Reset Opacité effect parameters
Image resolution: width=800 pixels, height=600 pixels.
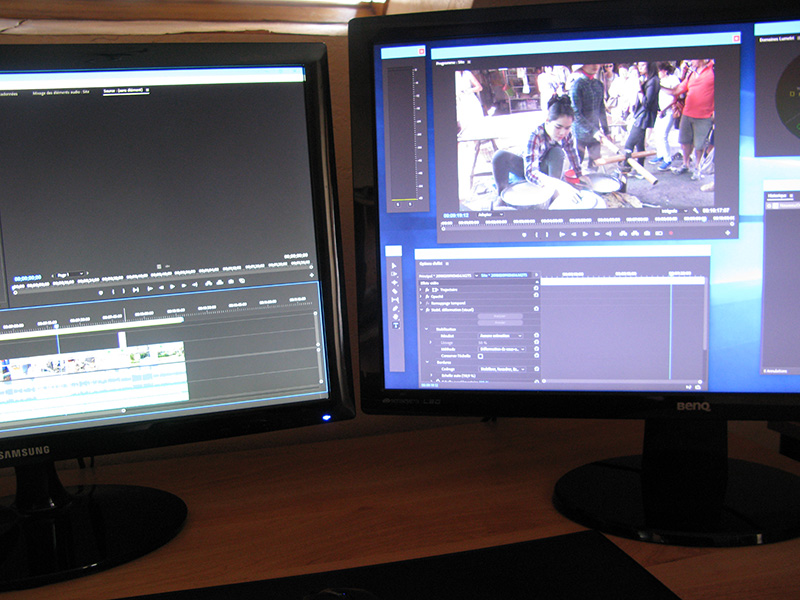point(536,295)
